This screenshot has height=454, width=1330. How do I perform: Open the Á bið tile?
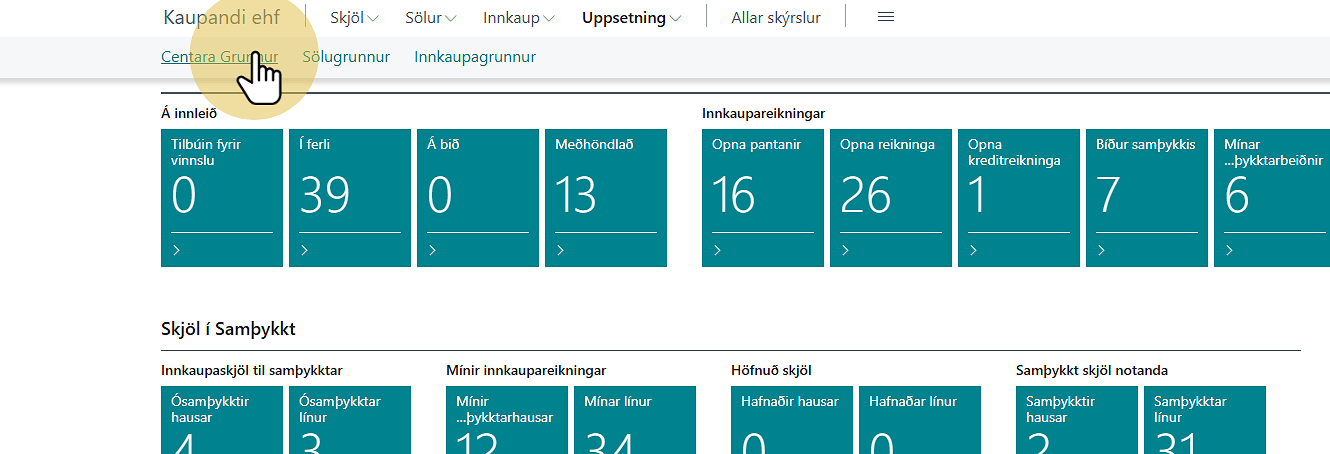click(x=478, y=198)
